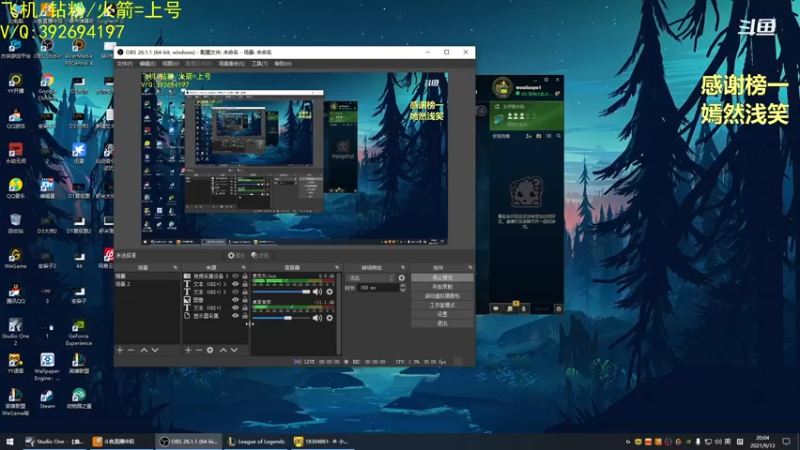800x450 pixels.
Task: Open GeForce Experience desktop icon
Action: pos(79,333)
